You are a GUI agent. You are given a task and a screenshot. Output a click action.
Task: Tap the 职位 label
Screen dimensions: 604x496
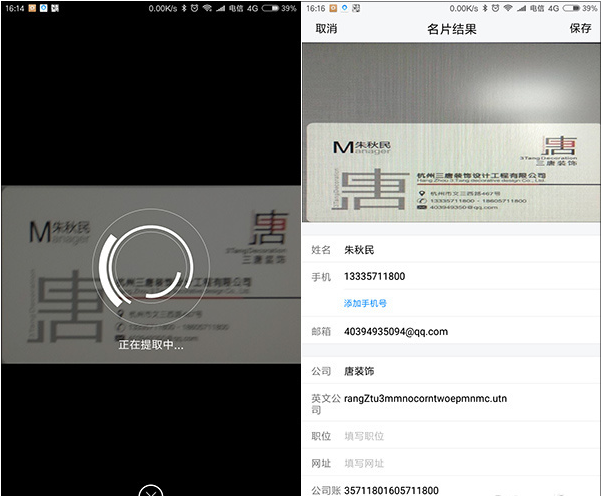coord(321,436)
